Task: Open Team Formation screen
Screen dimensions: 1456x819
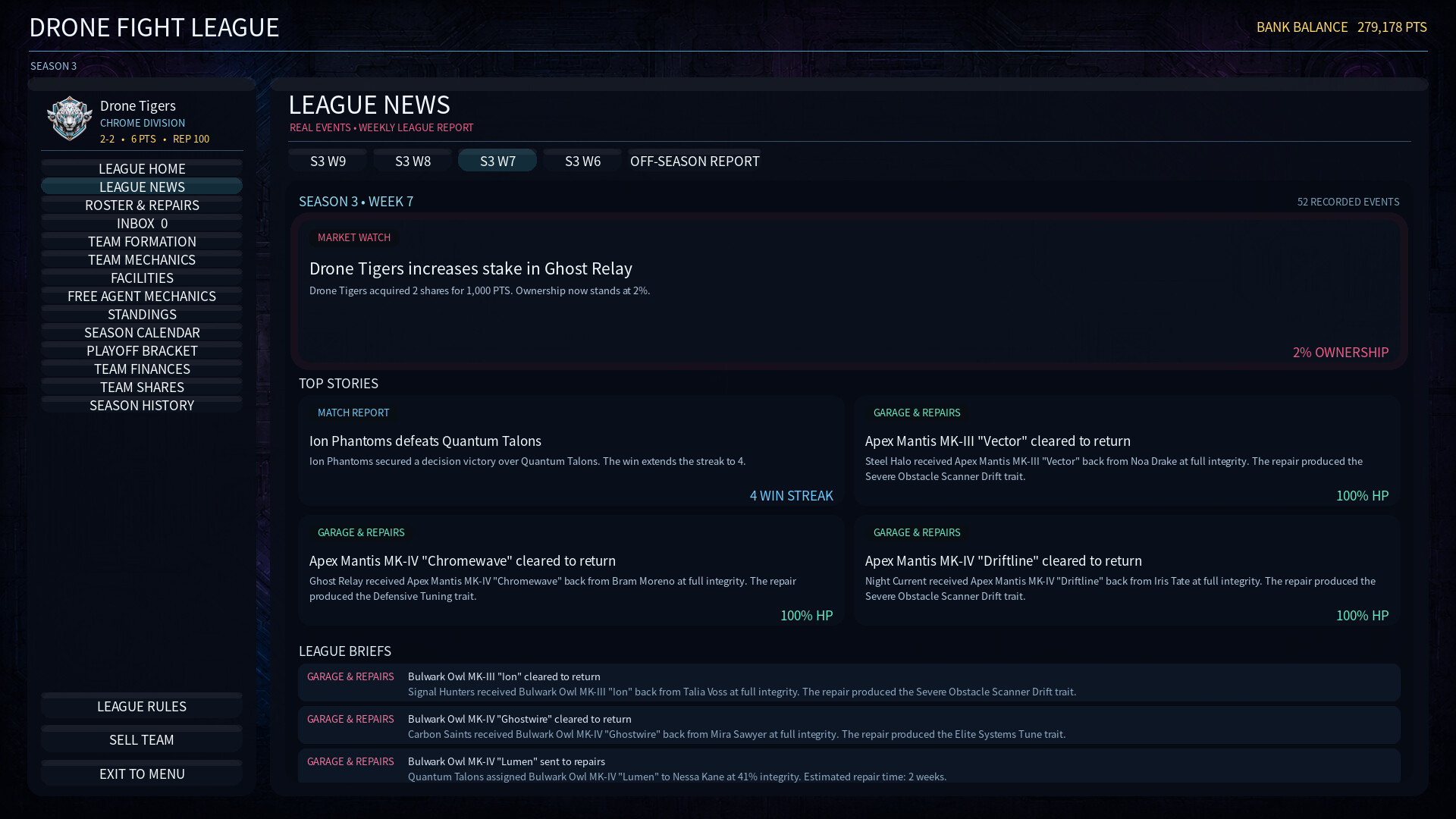Action: (142, 241)
